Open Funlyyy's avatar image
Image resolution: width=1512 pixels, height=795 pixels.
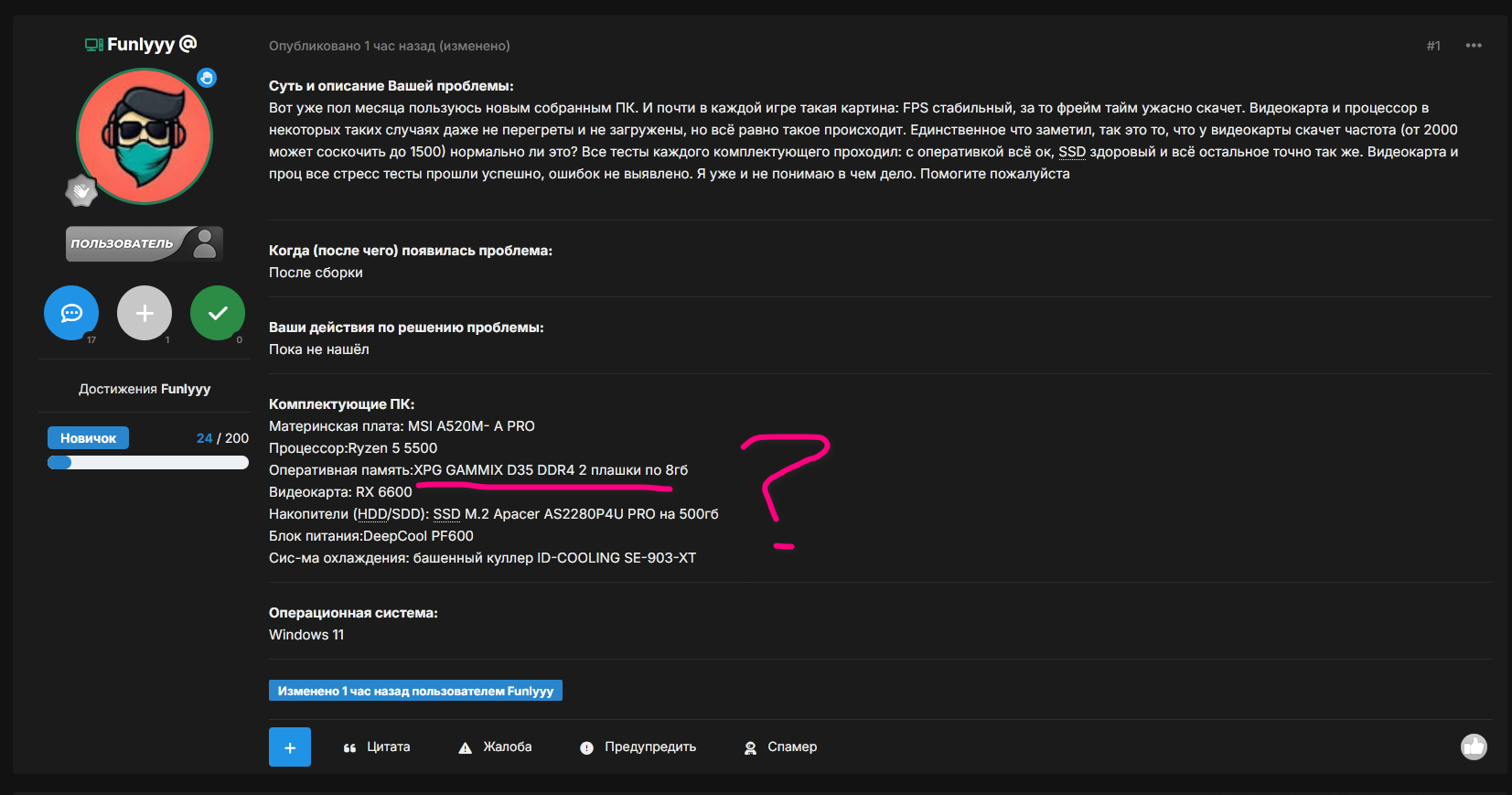[x=145, y=136]
